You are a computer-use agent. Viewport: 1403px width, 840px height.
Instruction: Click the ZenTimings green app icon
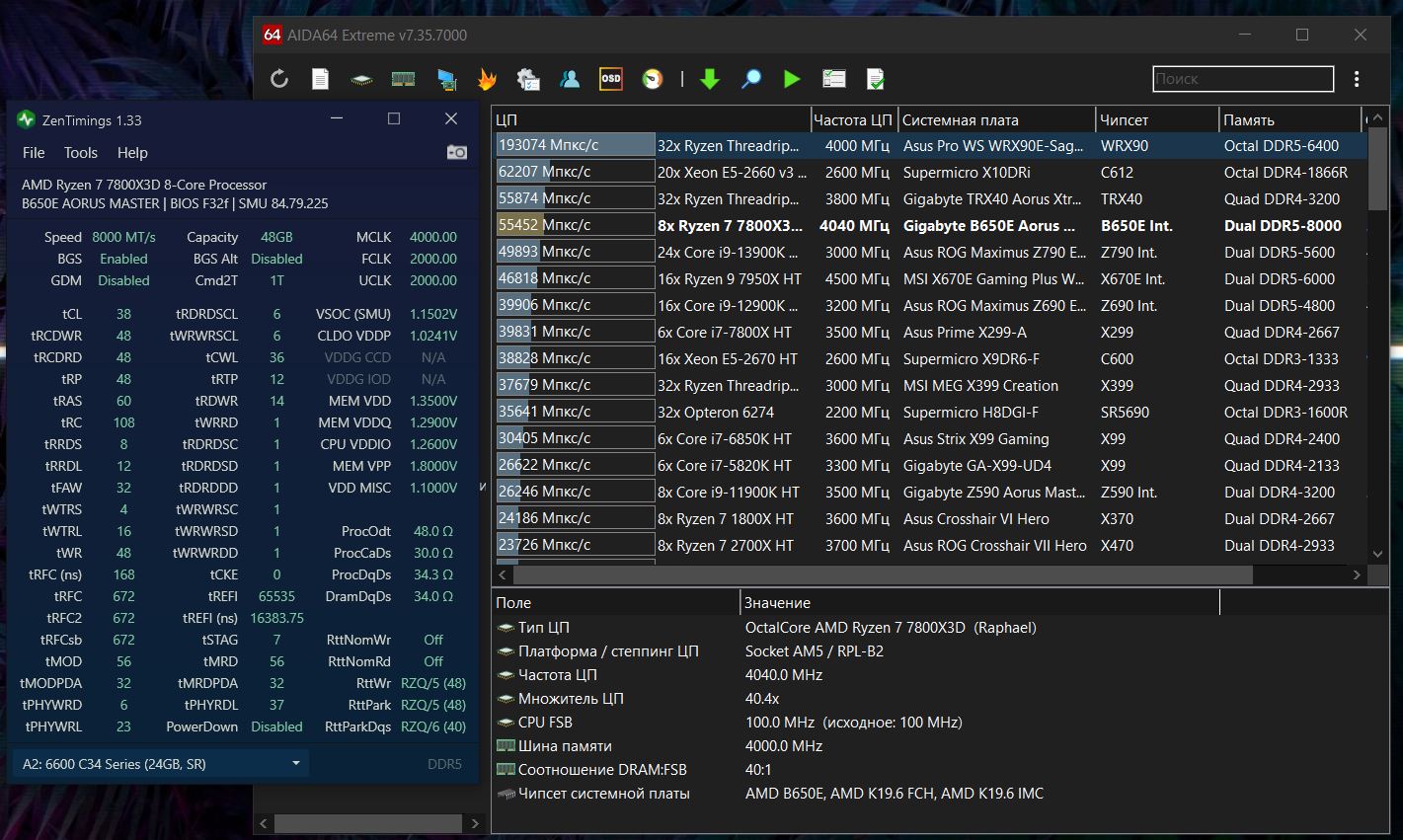click(x=26, y=119)
